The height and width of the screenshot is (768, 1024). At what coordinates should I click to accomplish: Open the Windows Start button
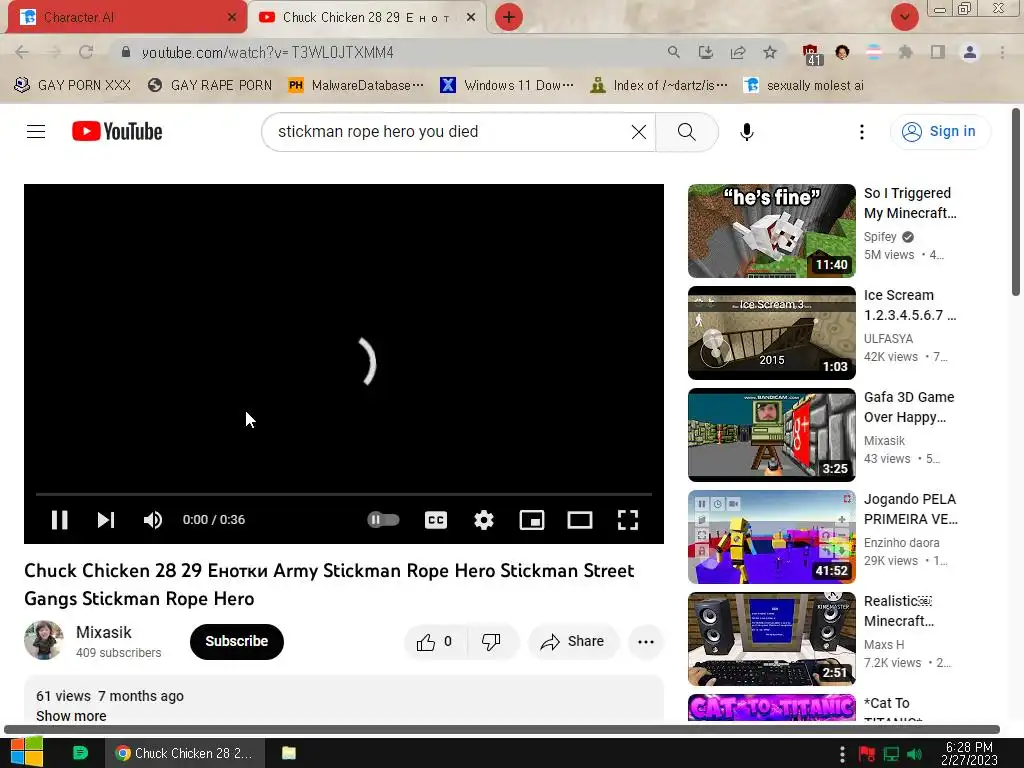(x=27, y=752)
